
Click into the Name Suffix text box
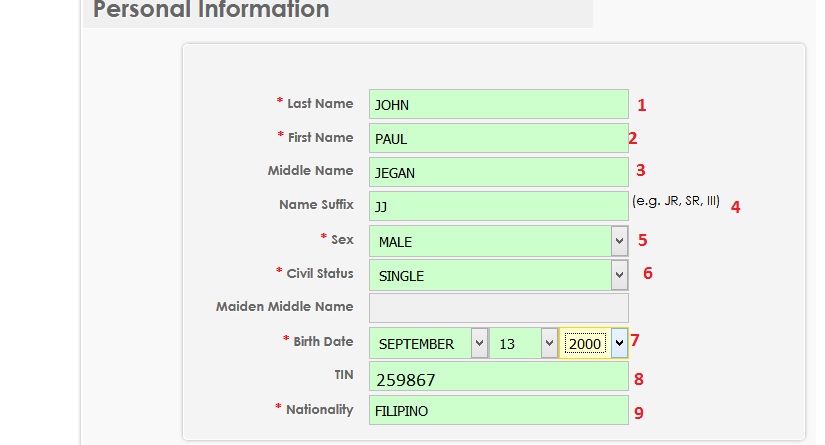pyautogui.click(x=498, y=206)
